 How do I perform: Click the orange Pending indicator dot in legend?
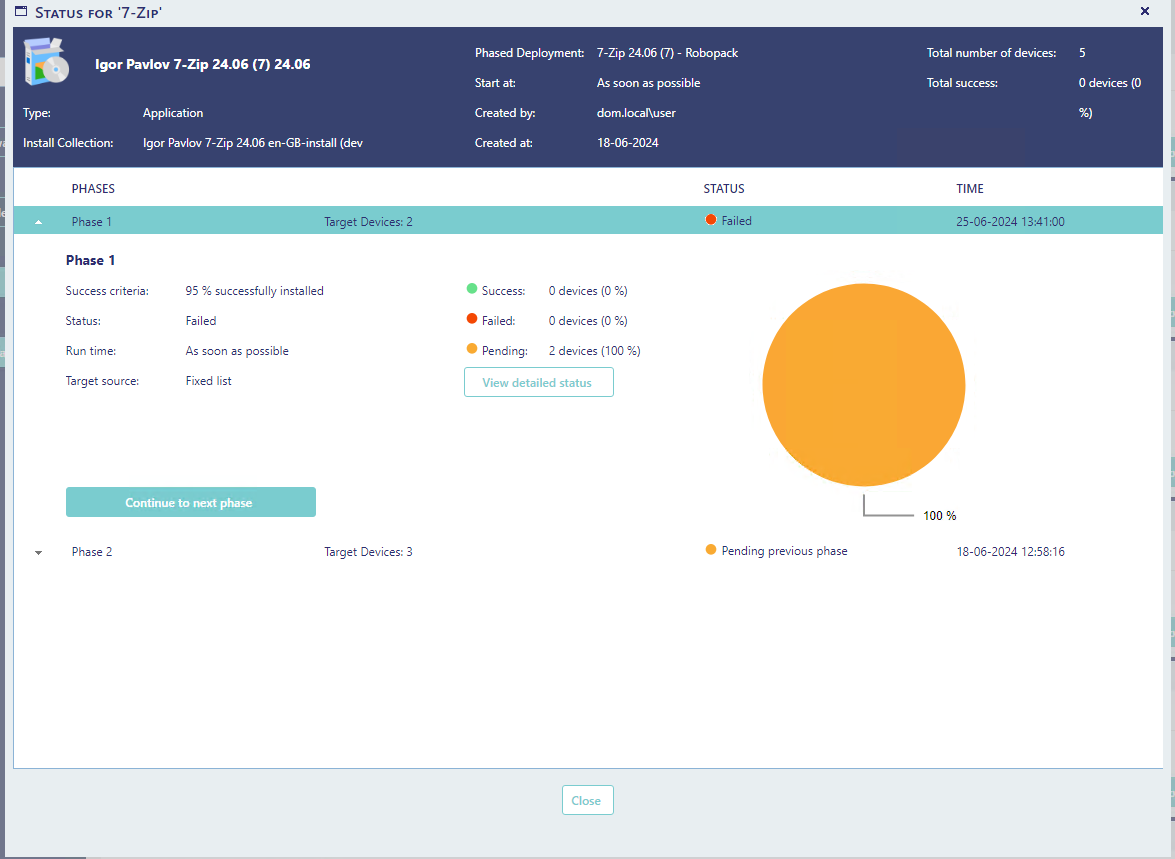pos(471,349)
